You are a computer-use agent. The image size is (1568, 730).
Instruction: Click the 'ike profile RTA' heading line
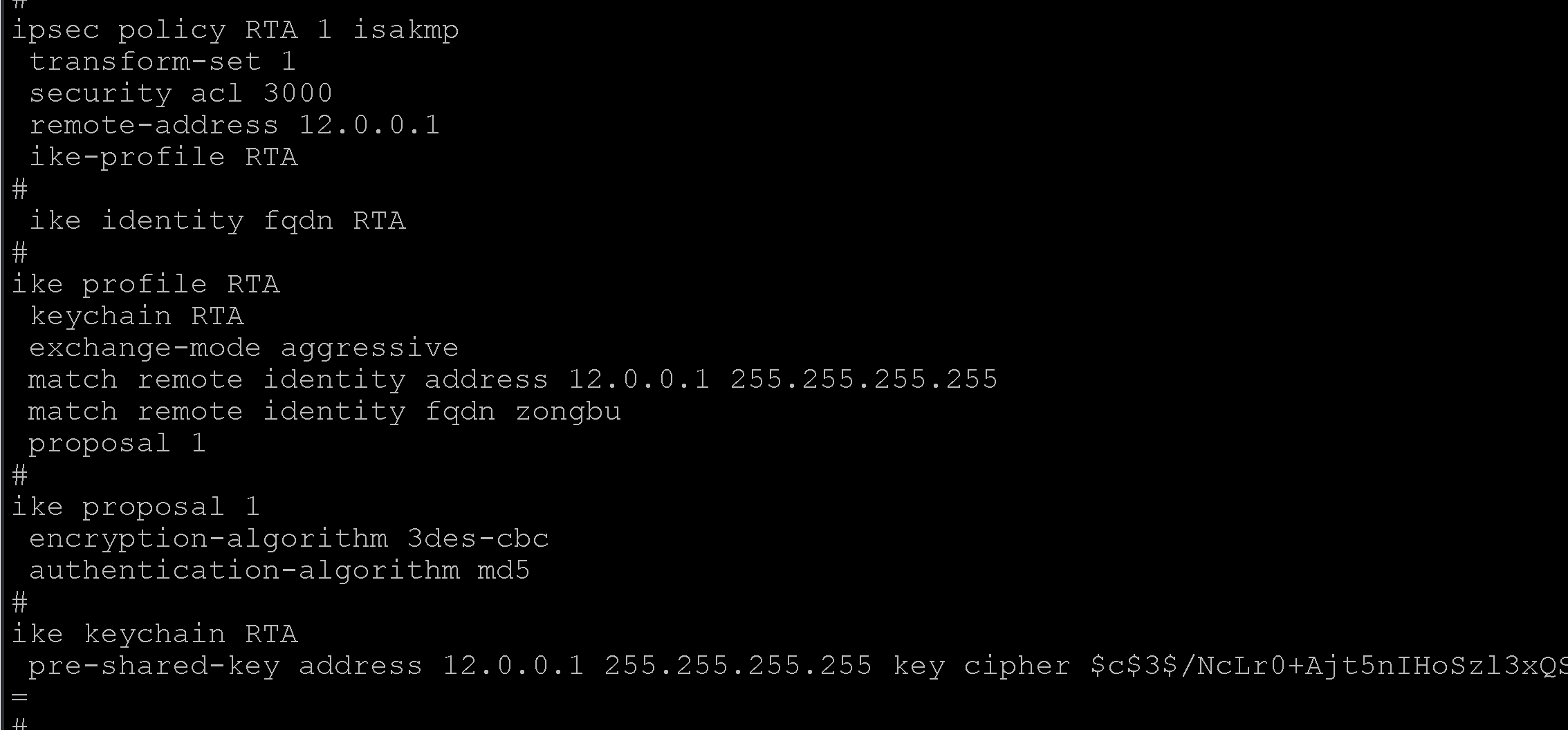point(145,285)
